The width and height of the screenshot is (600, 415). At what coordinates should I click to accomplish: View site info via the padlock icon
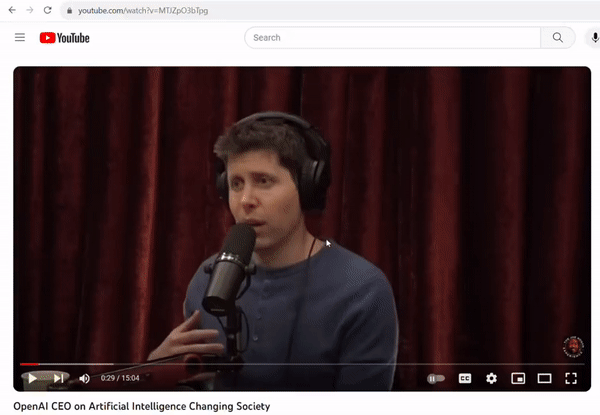70,11
